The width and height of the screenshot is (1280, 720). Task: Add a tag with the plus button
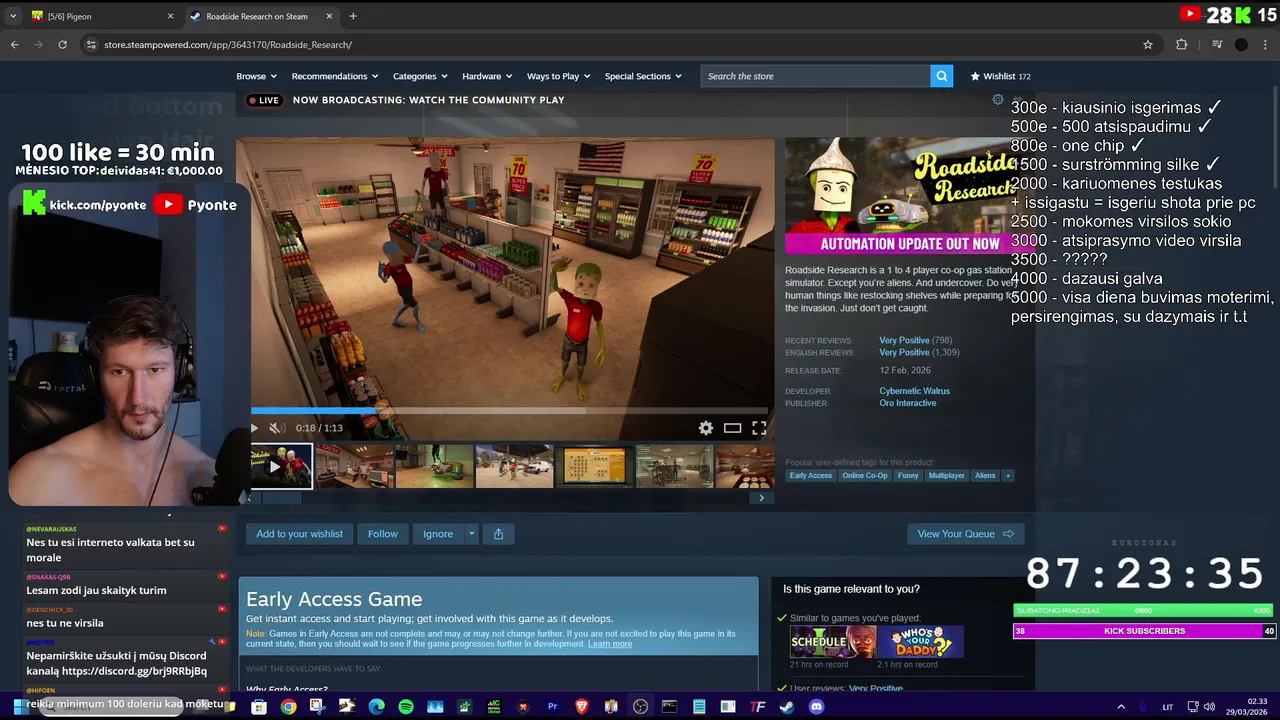click(x=1008, y=476)
